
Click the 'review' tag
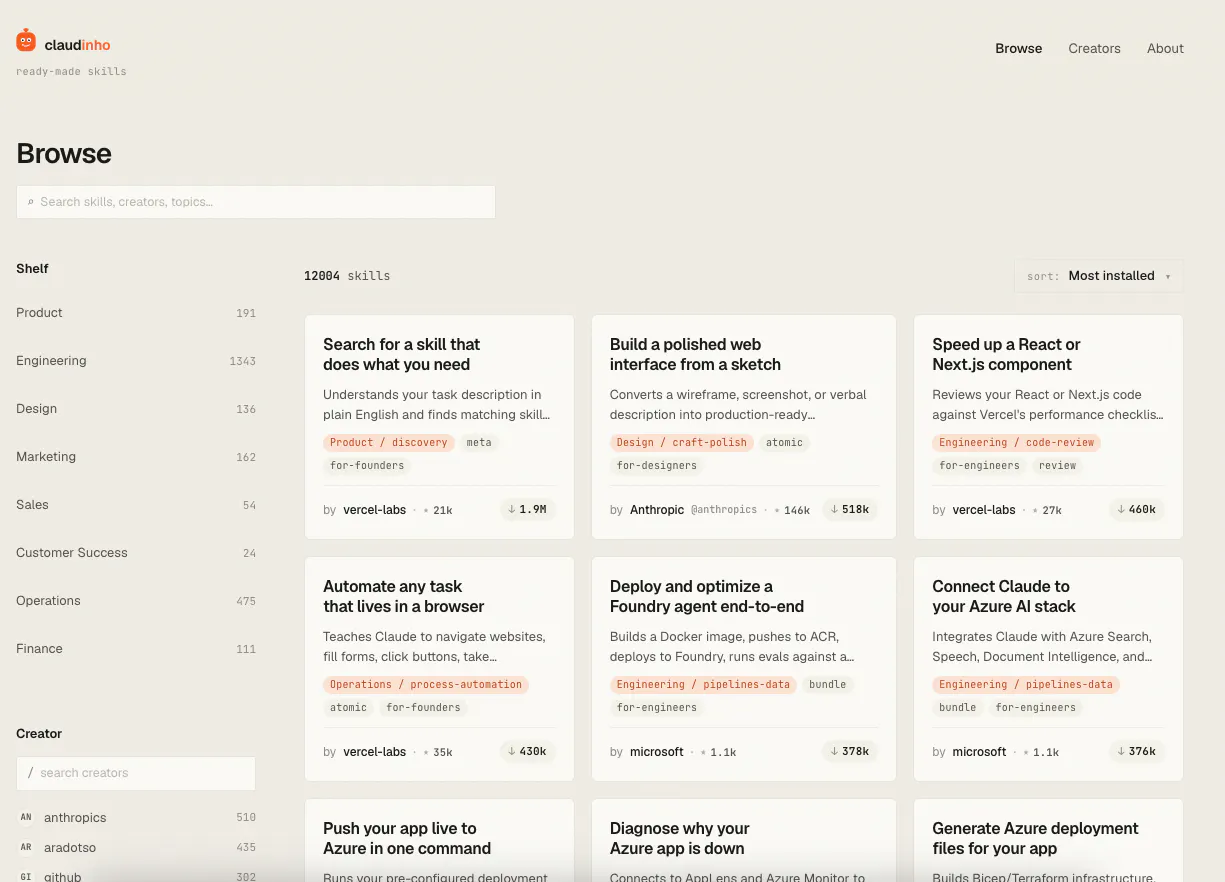click(1057, 465)
